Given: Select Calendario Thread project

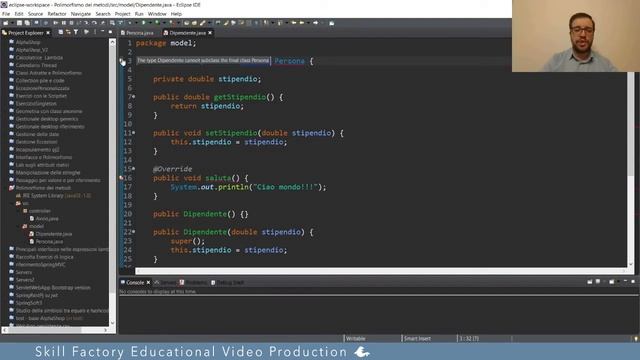Looking at the screenshot, I should tap(33, 65).
